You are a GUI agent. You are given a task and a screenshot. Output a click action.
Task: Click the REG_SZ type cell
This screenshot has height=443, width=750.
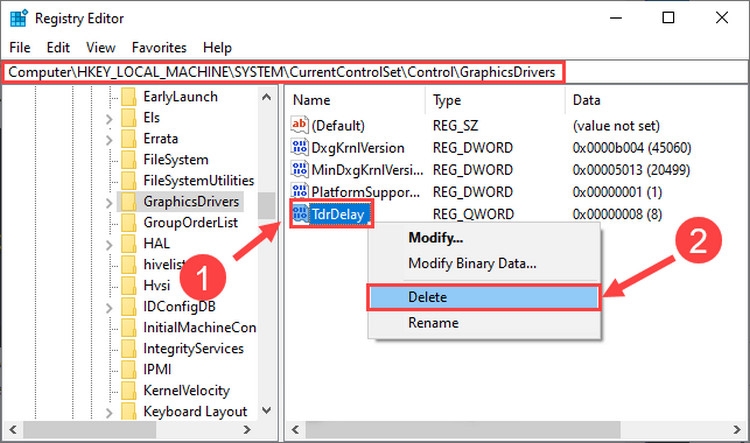[455, 126]
